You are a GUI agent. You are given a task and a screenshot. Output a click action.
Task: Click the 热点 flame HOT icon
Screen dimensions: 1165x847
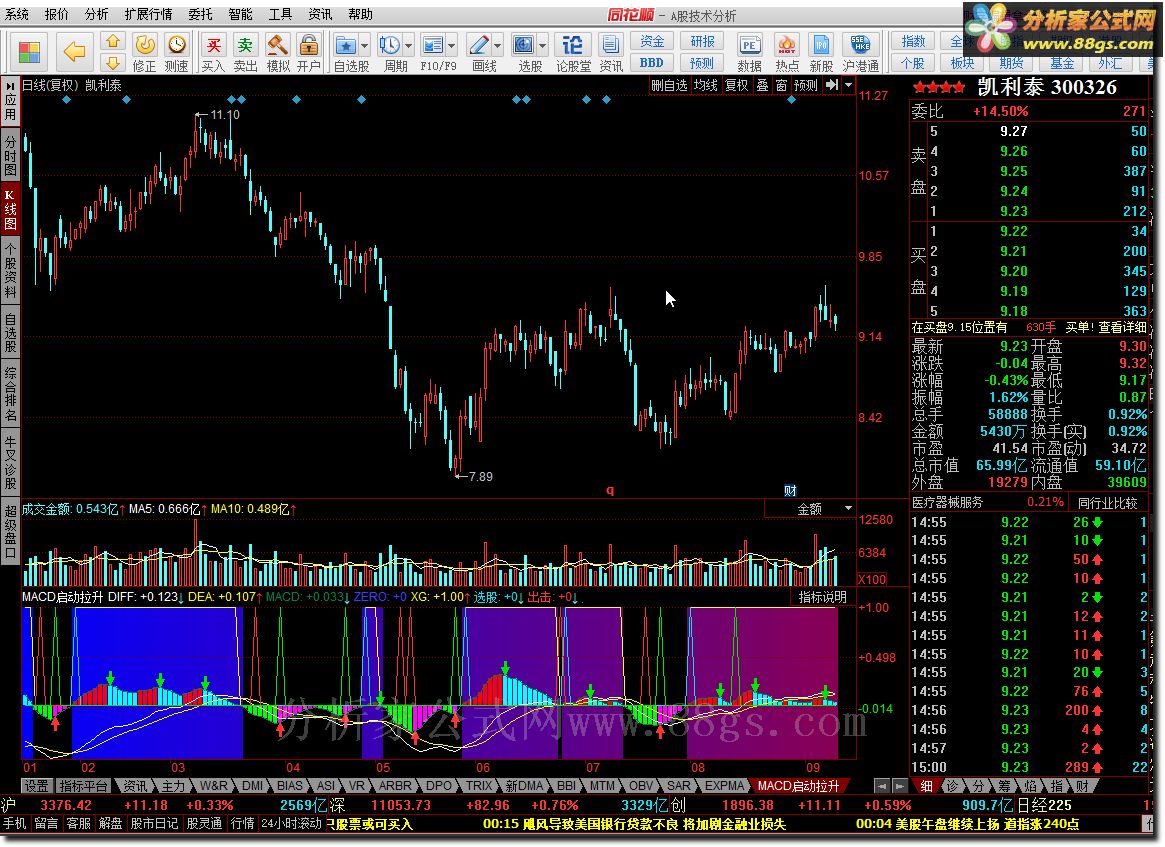point(787,45)
